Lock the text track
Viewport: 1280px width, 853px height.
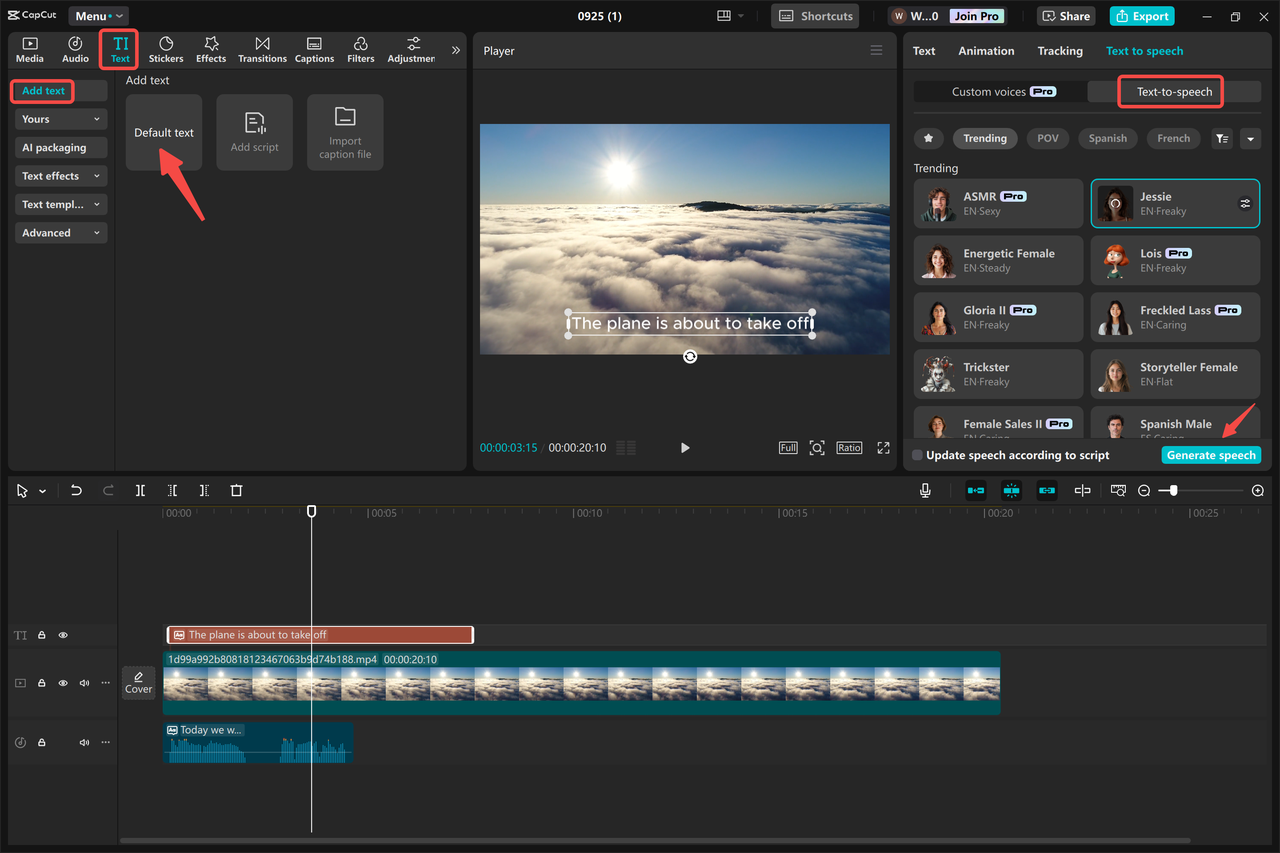tap(41, 634)
